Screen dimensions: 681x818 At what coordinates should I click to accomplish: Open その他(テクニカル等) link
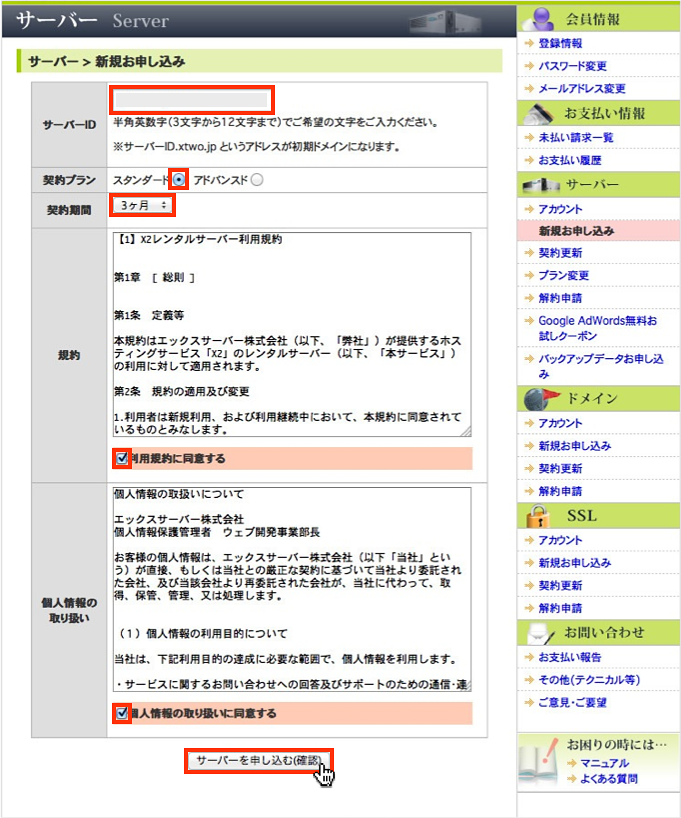pyautogui.click(x=589, y=680)
